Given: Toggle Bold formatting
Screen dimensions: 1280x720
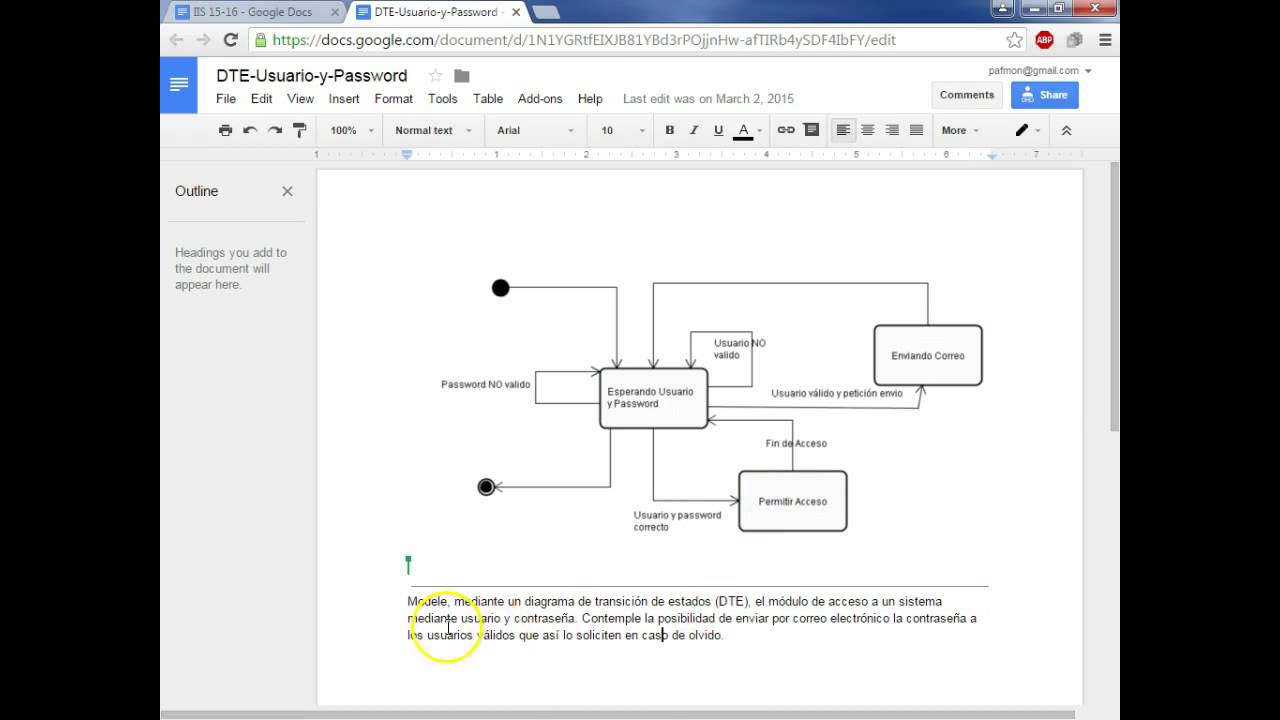Looking at the screenshot, I should (670, 130).
